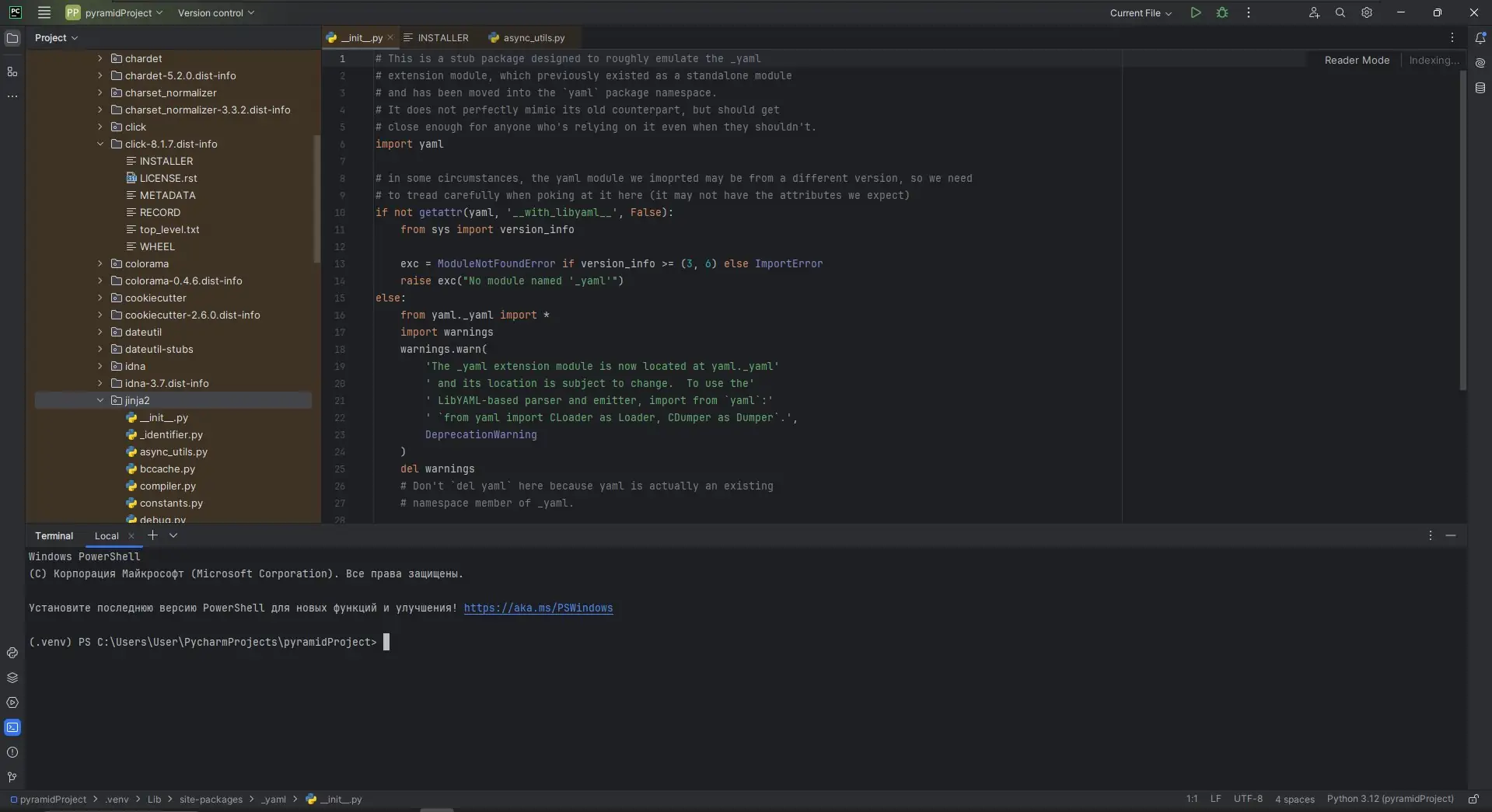Change file encoding UTF-8 widget
This screenshot has width=1492, height=812.
pos(1248,799)
